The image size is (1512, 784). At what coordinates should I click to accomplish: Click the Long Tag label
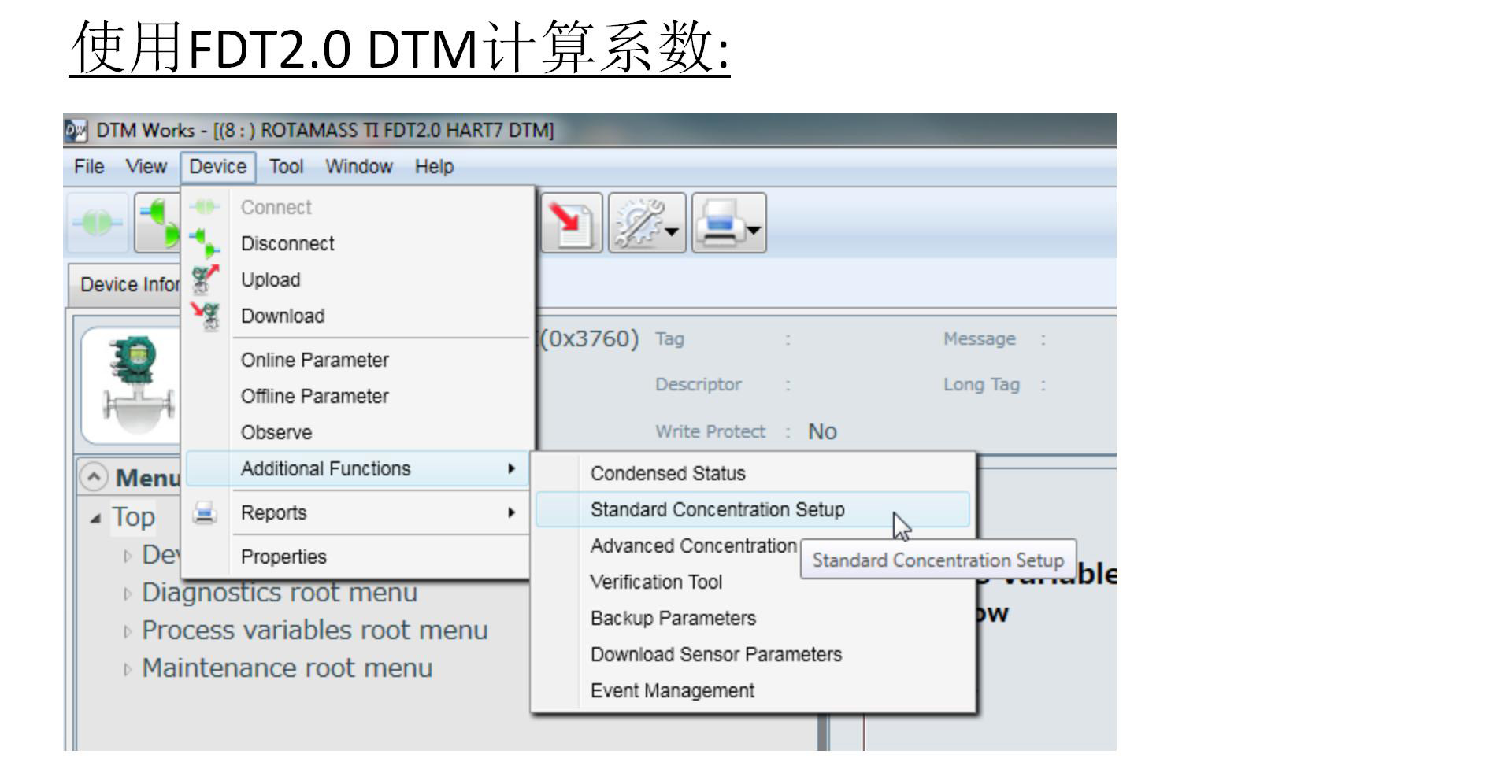(981, 385)
